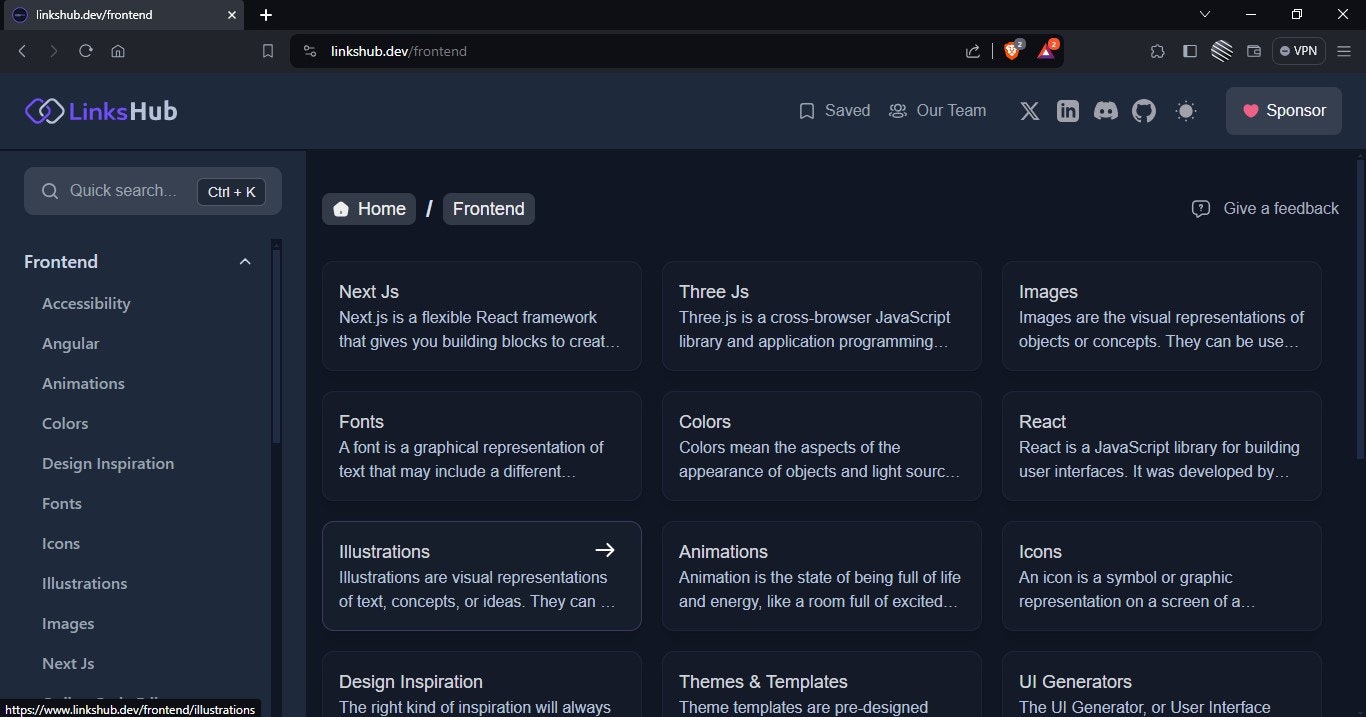Open the Images card
Screen dimensions: 1366x717
pyautogui.click(x=1162, y=316)
